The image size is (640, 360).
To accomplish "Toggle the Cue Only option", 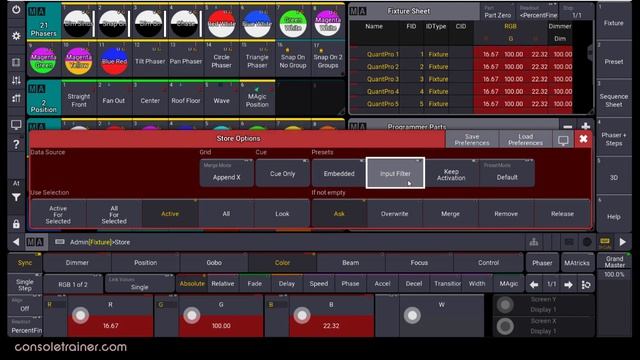I will coord(282,173).
